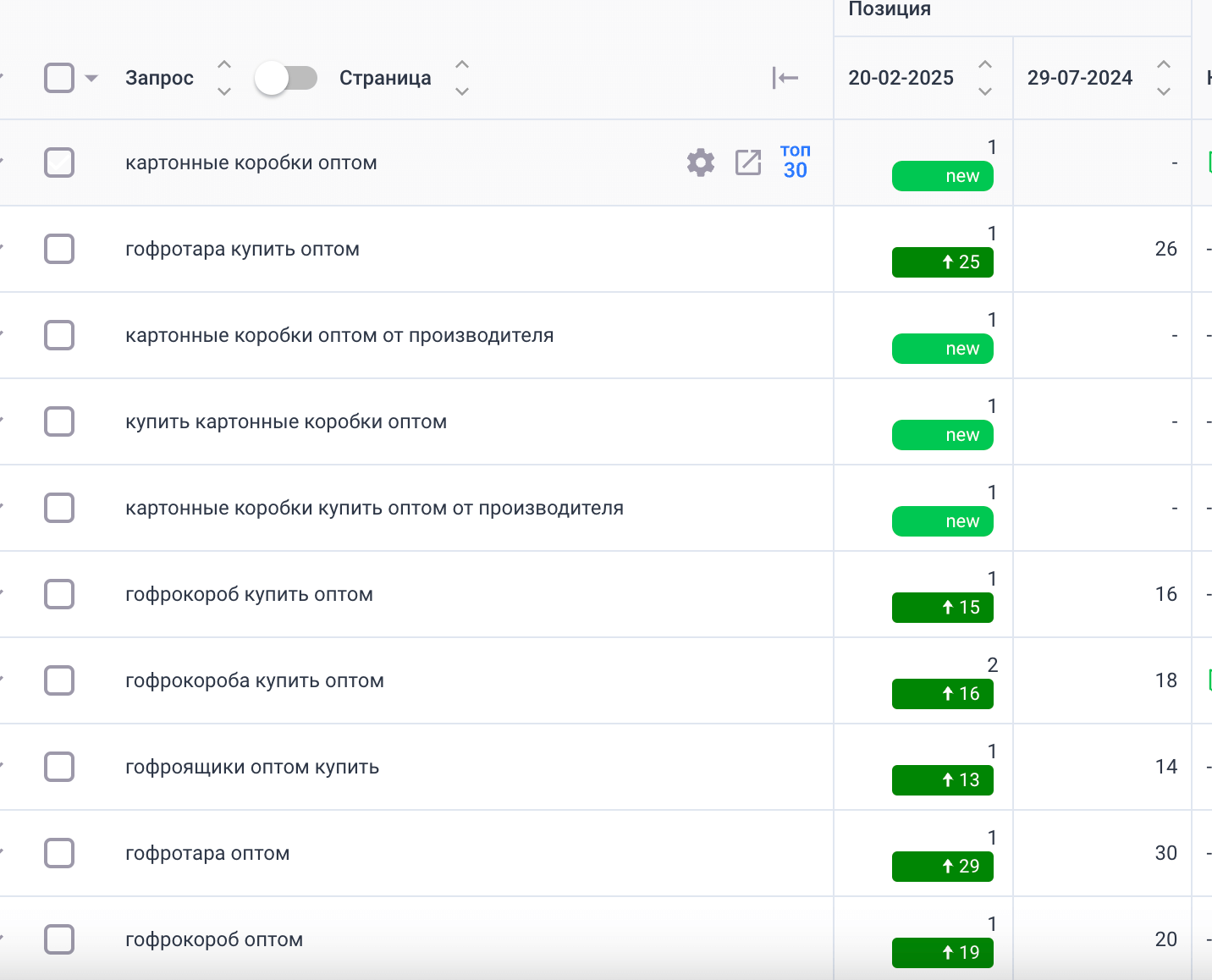Select all rows with header checkbox

[x=59, y=78]
